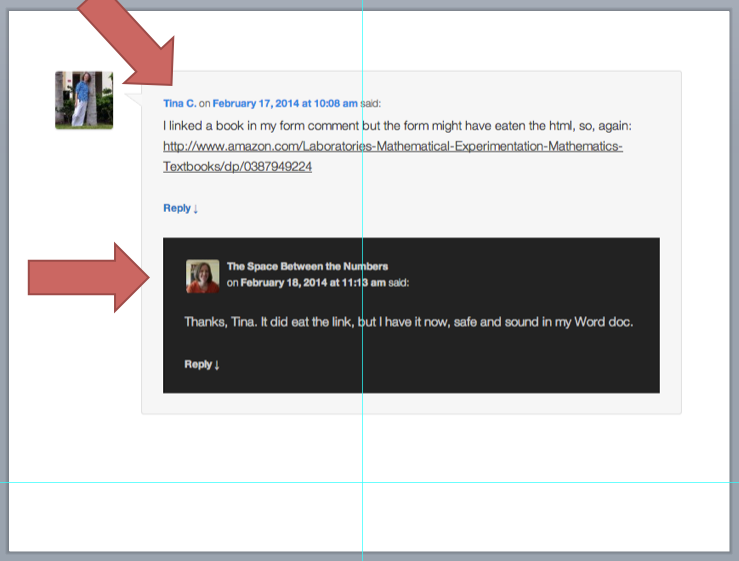Reply to Tina C.'s comment
Viewport: 739px width, 561px height.
[181, 208]
